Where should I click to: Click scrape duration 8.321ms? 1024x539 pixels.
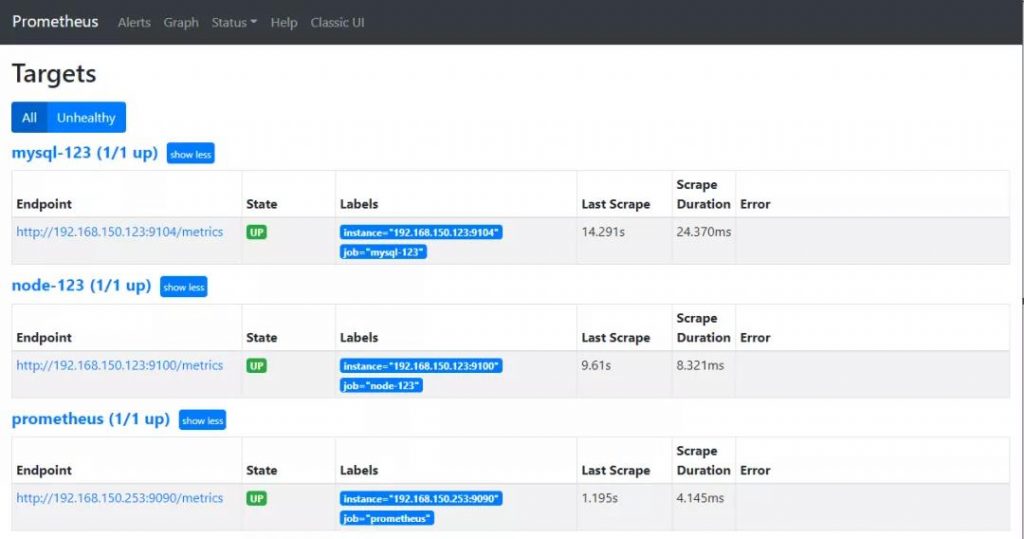(x=700, y=365)
